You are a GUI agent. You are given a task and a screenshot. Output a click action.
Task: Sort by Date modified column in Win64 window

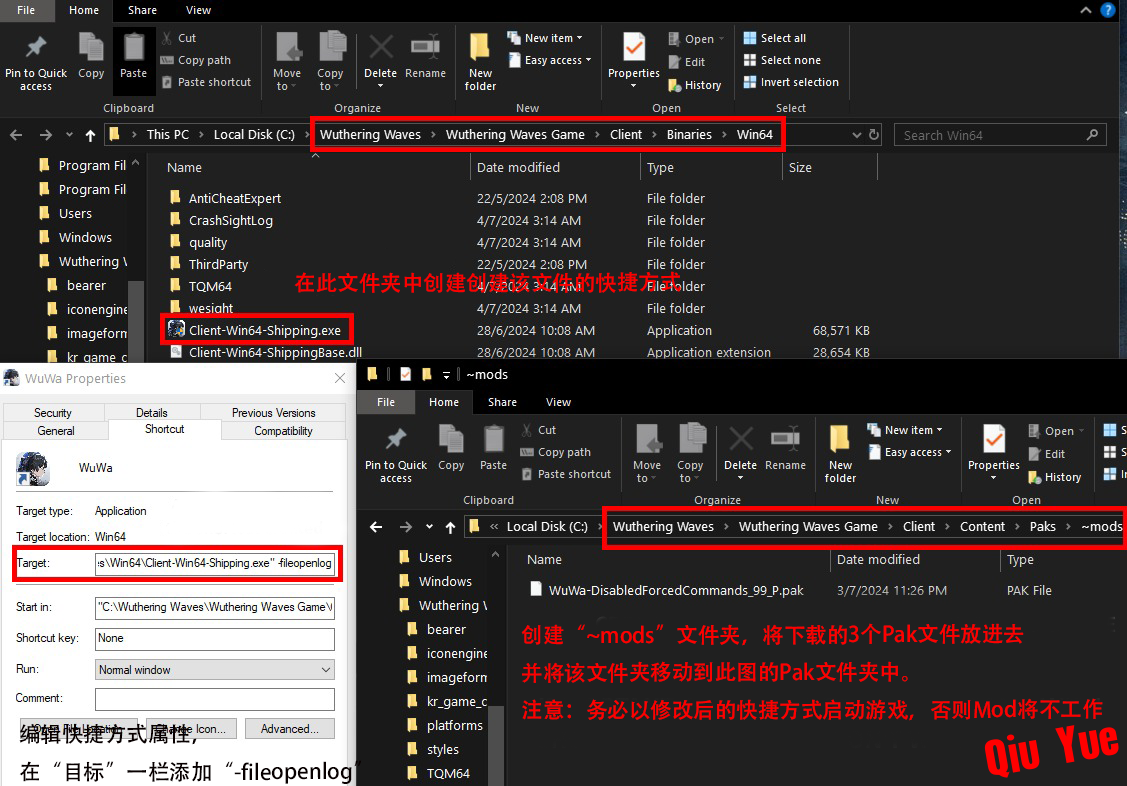tap(555, 167)
